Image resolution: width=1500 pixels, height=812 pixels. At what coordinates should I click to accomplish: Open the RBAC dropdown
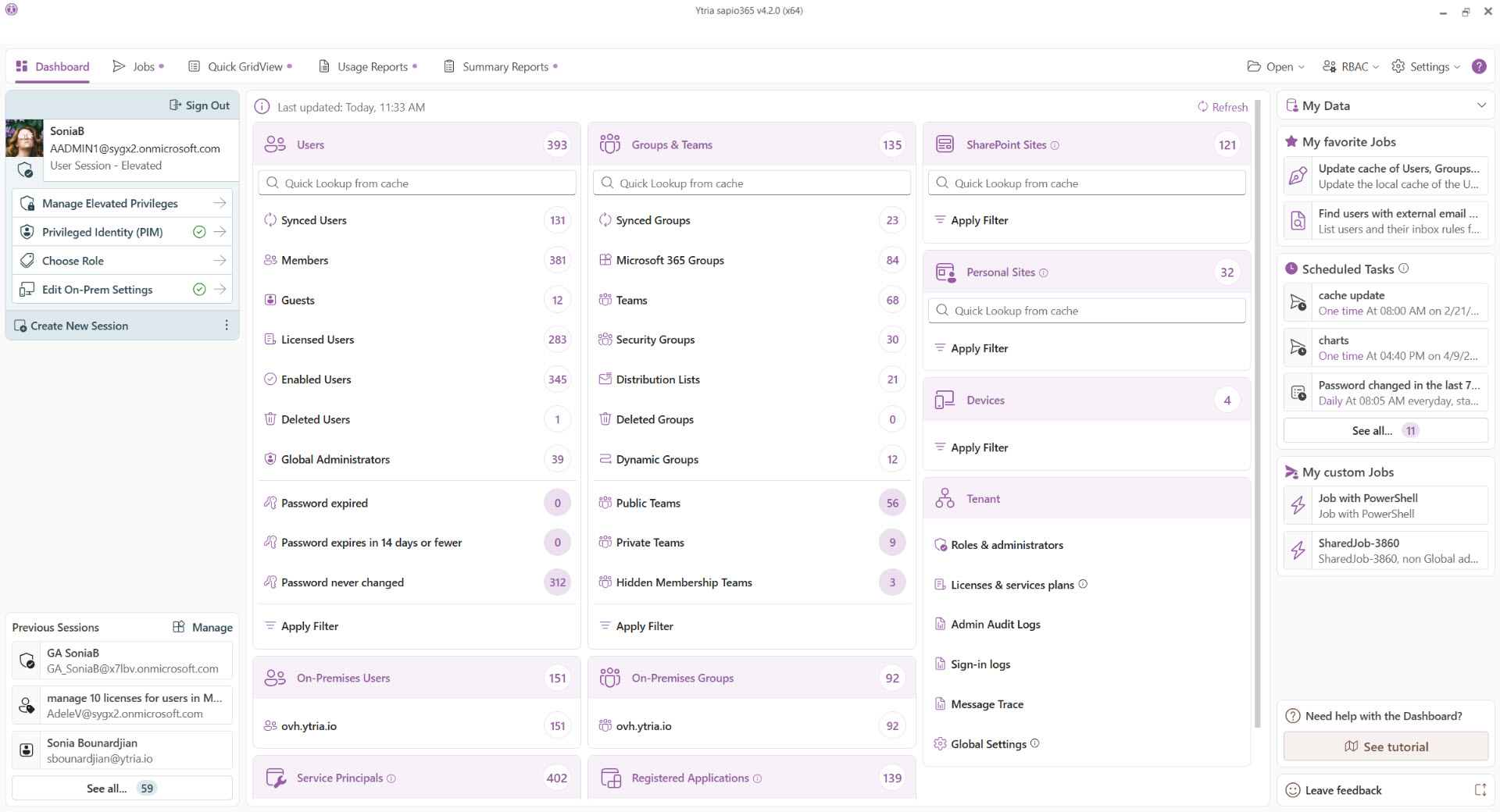click(1351, 66)
